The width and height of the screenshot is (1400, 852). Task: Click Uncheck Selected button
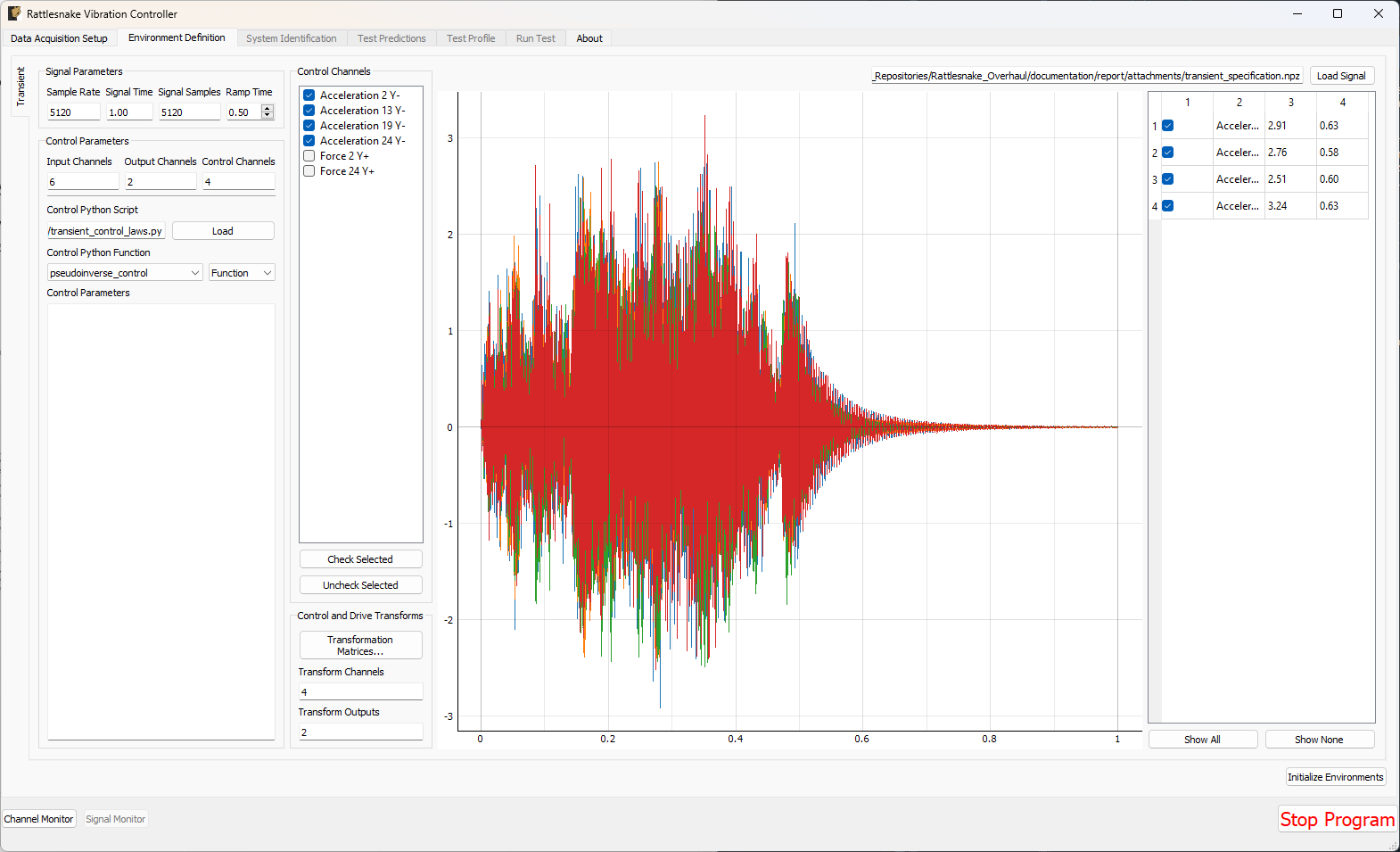[x=360, y=585]
